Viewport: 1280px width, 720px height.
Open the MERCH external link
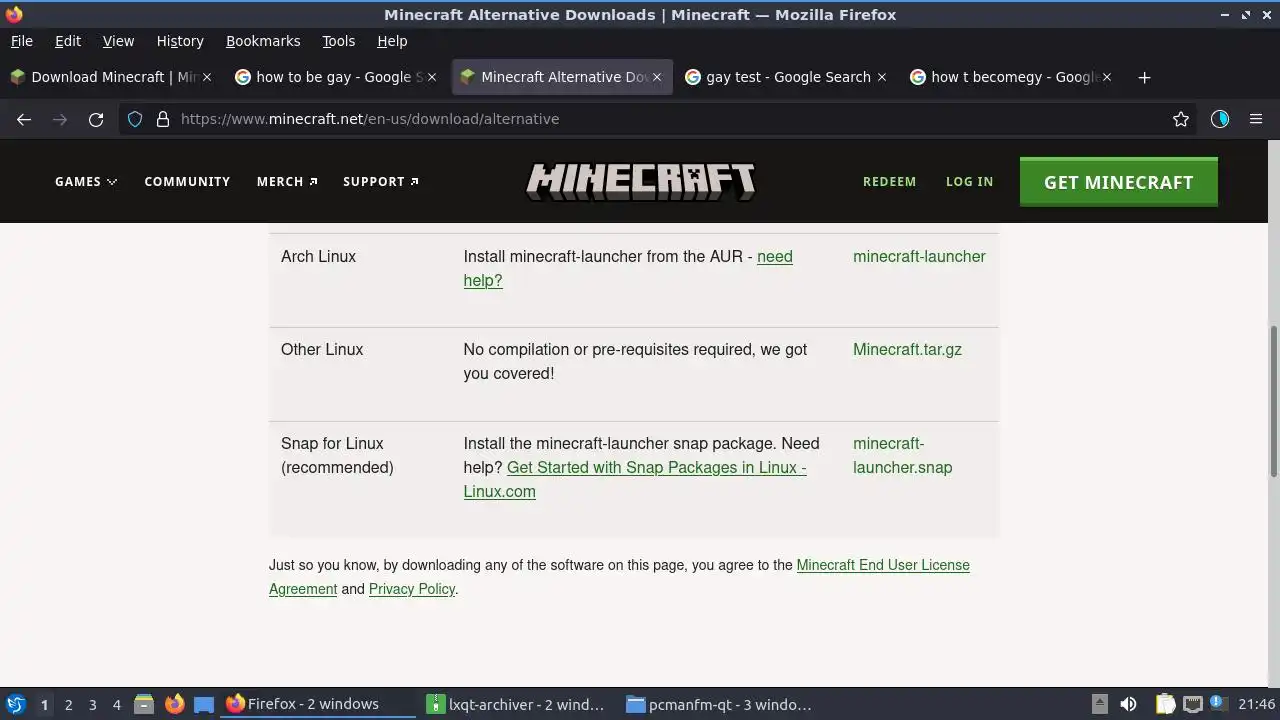[287, 181]
